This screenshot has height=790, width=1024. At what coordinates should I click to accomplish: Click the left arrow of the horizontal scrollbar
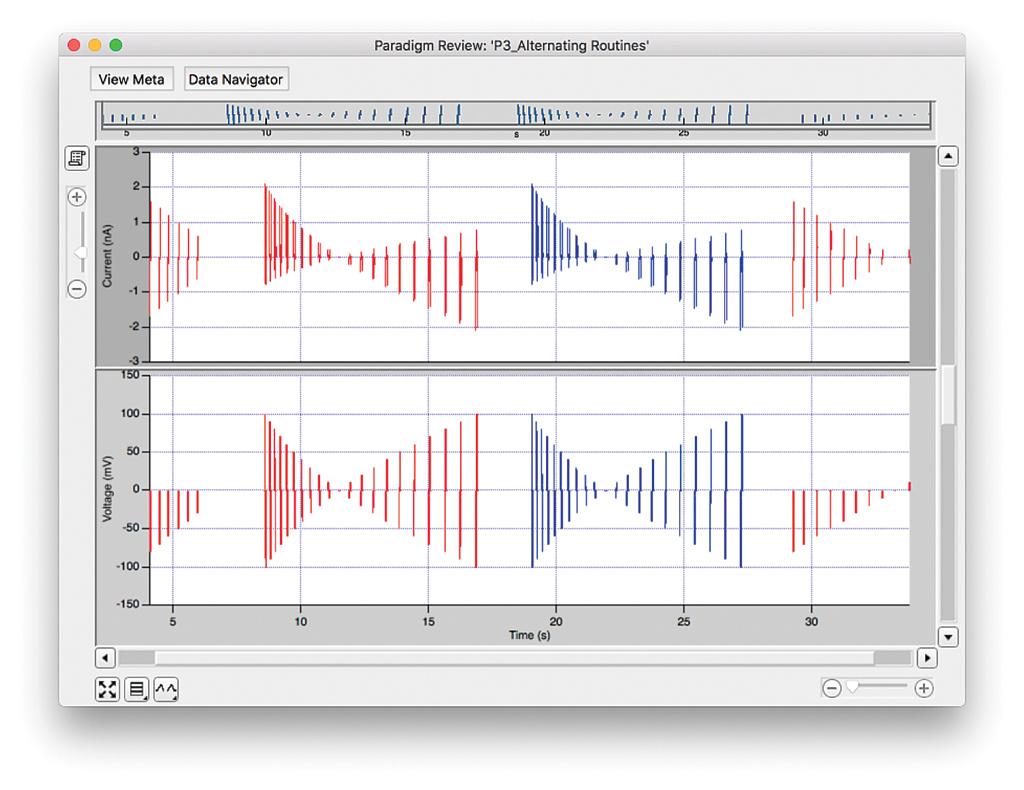[x=105, y=658]
